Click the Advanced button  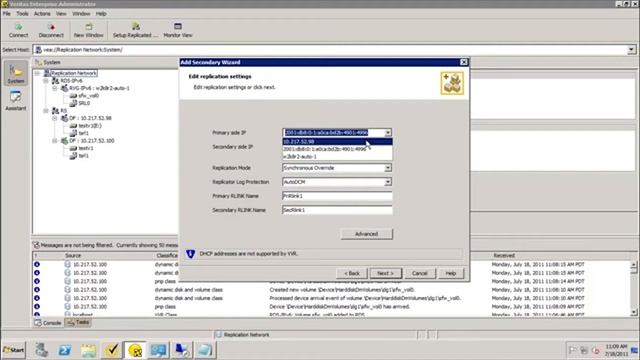click(367, 234)
